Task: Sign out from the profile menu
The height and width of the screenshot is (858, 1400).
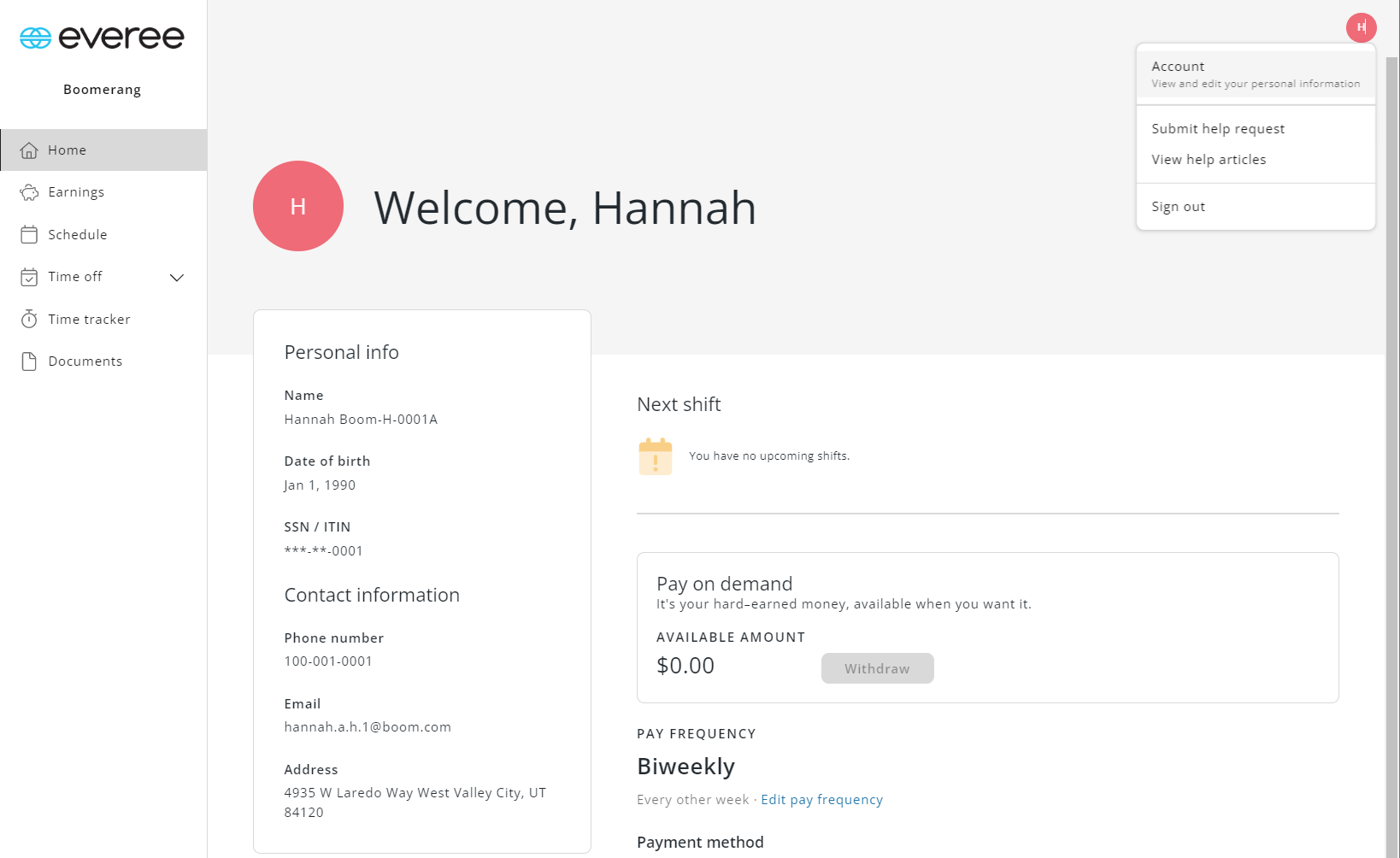Action: [x=1178, y=207]
